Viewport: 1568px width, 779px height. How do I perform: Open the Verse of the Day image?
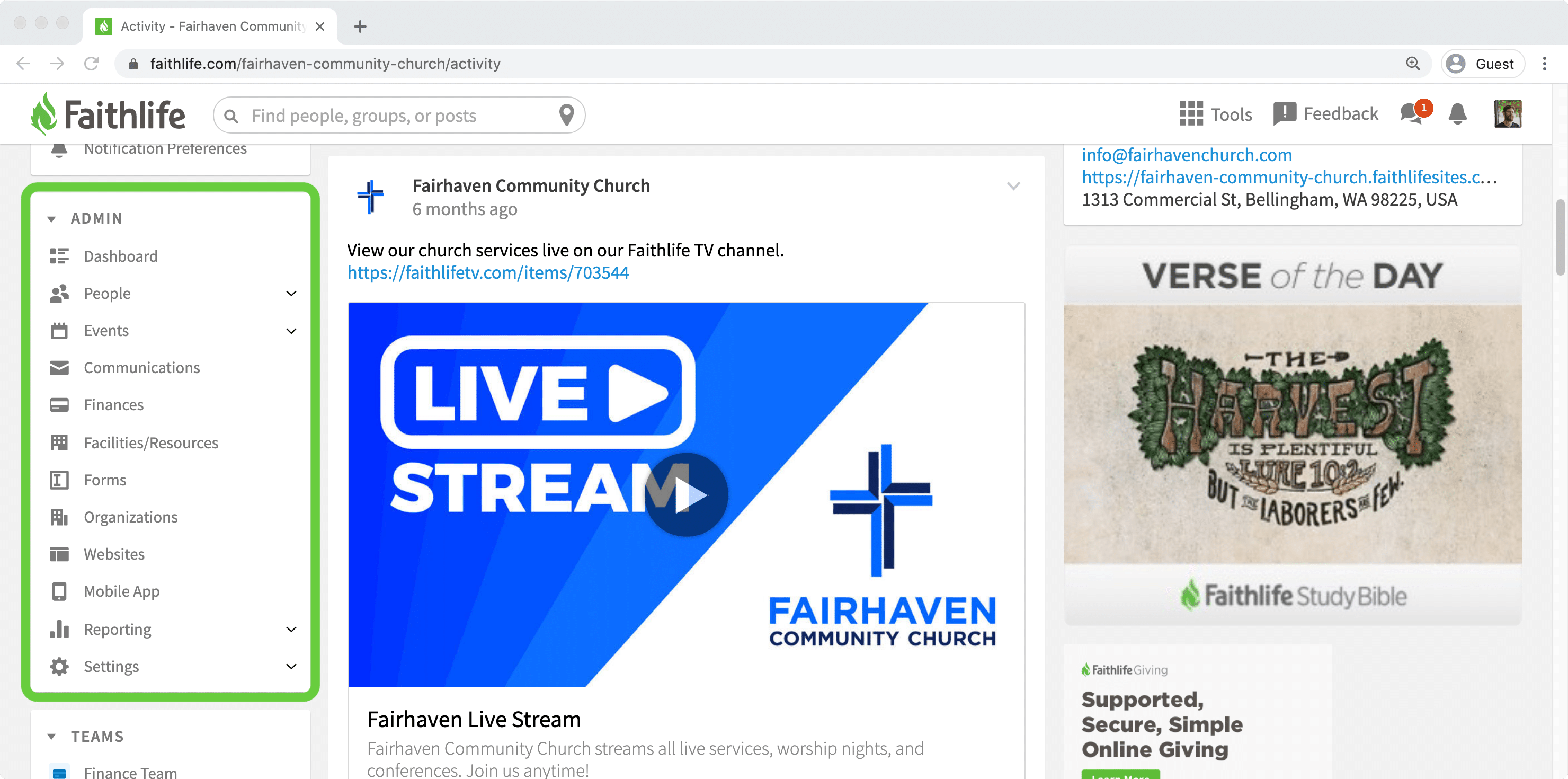coord(1292,433)
